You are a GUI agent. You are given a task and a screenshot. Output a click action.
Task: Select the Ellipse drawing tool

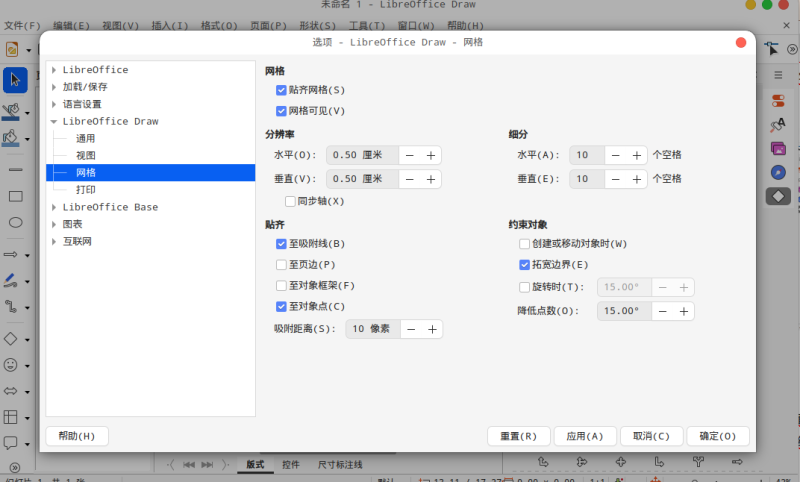point(15,222)
